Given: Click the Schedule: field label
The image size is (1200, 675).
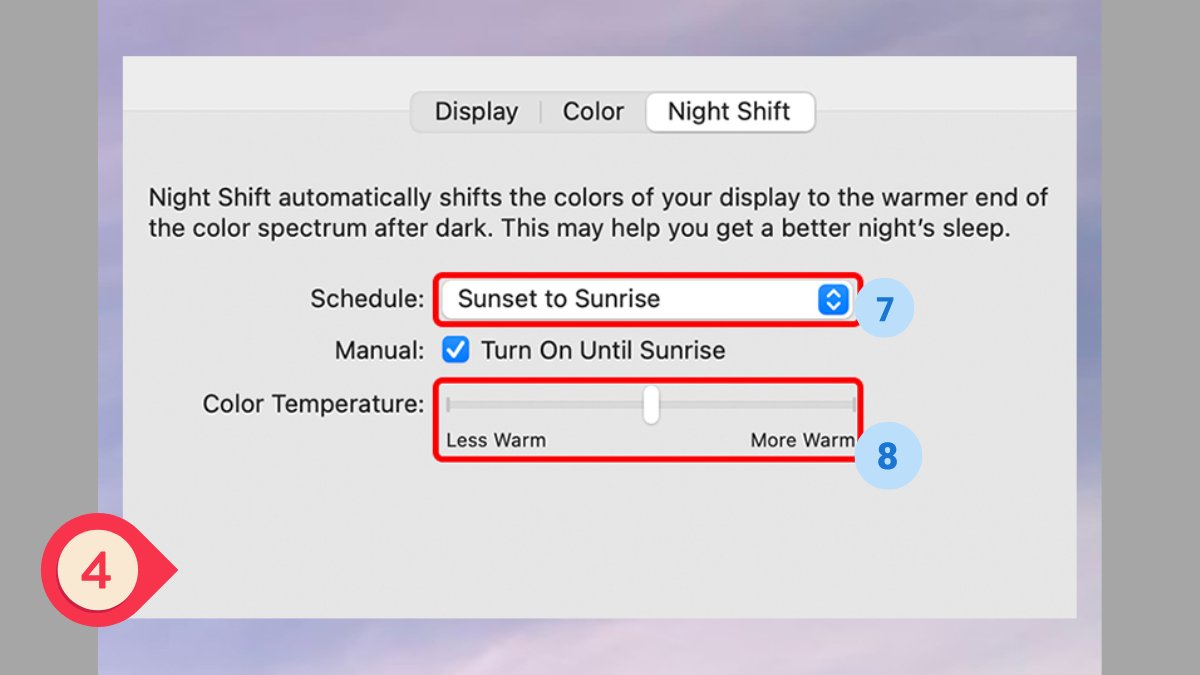Looking at the screenshot, I should [367, 299].
